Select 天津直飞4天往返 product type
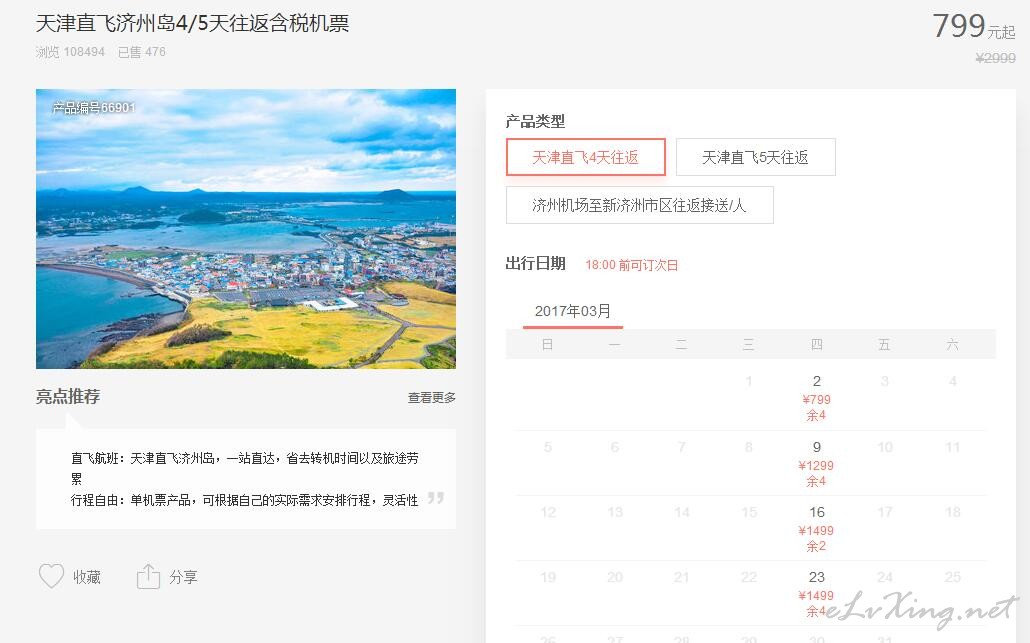Viewport: 1030px width, 643px height. click(585, 157)
